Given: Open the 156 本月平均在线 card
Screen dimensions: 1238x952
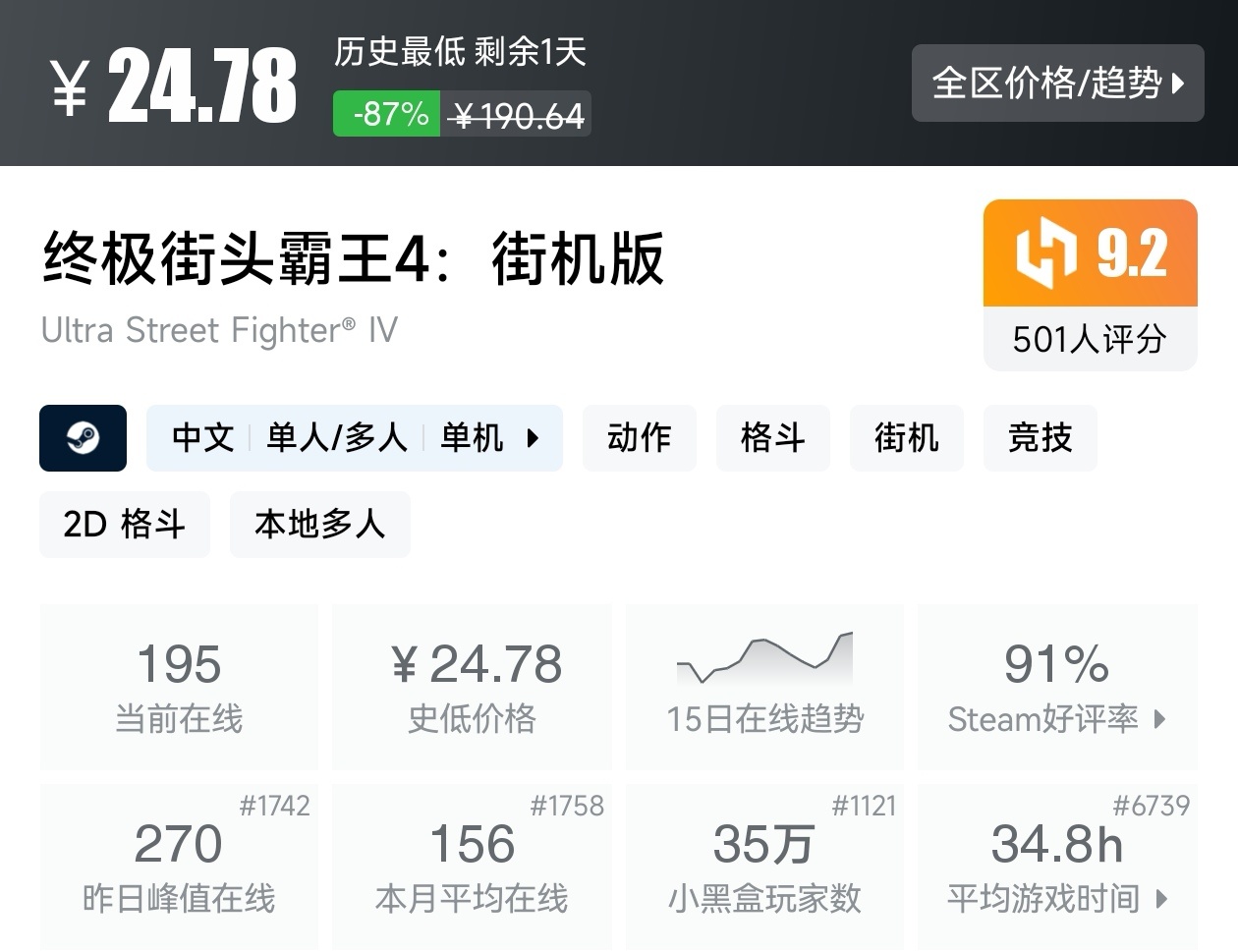Looking at the screenshot, I should tap(472, 867).
